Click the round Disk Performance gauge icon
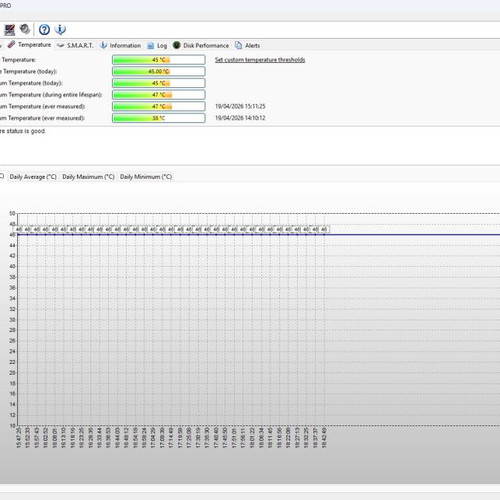Viewport: 500px width, 500px height. coord(177,45)
